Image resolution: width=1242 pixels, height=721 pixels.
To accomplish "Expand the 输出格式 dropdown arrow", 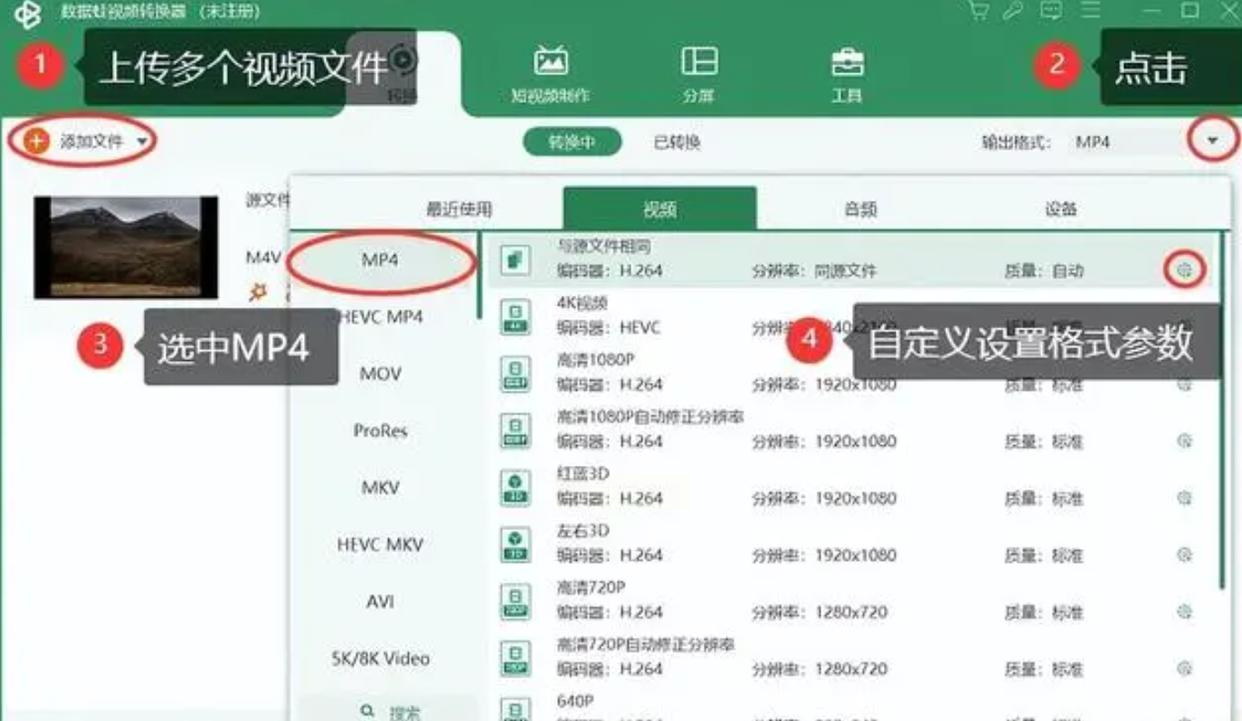I will coord(1213,142).
